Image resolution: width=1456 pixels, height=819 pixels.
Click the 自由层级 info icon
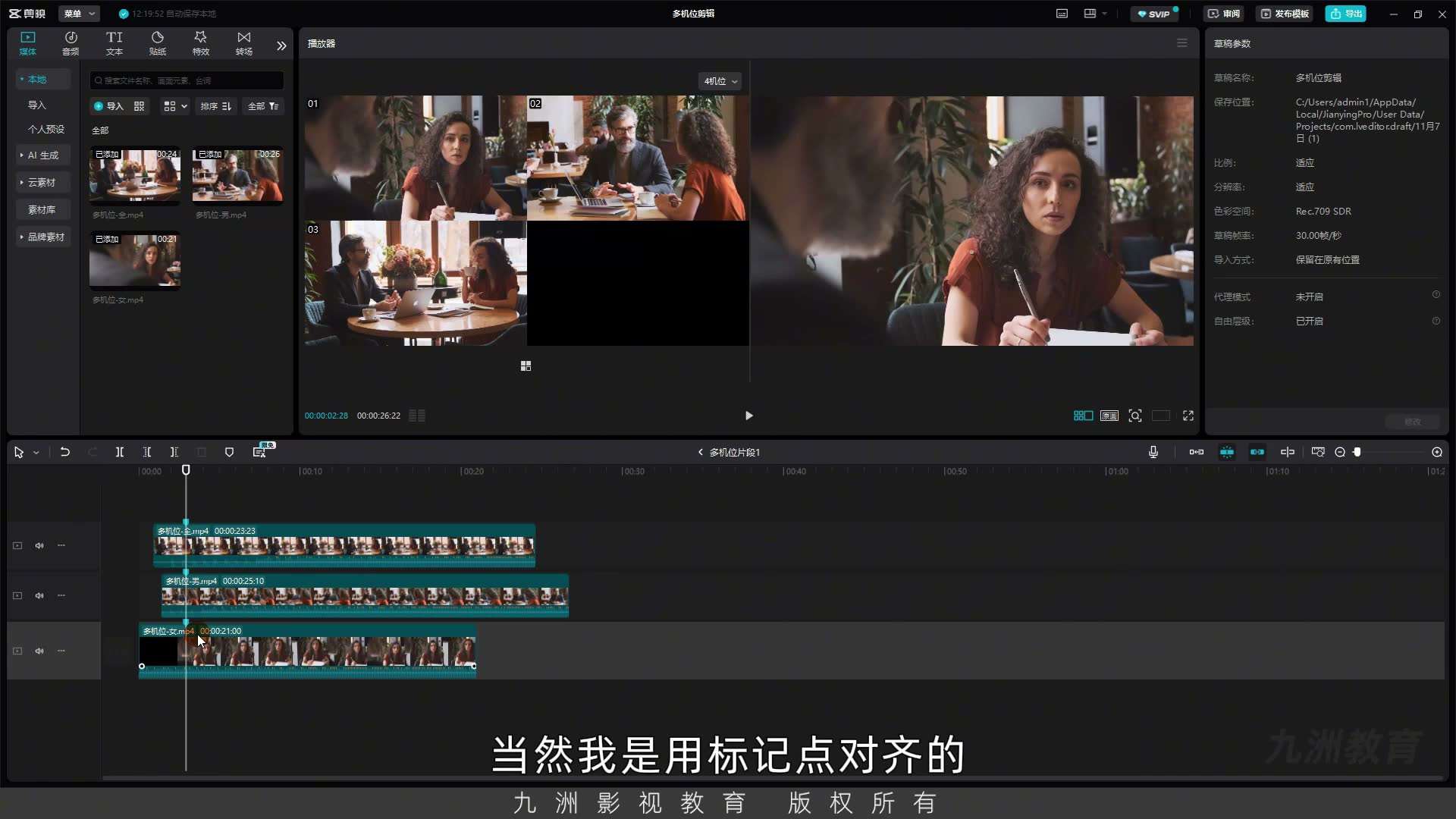[x=1436, y=321]
